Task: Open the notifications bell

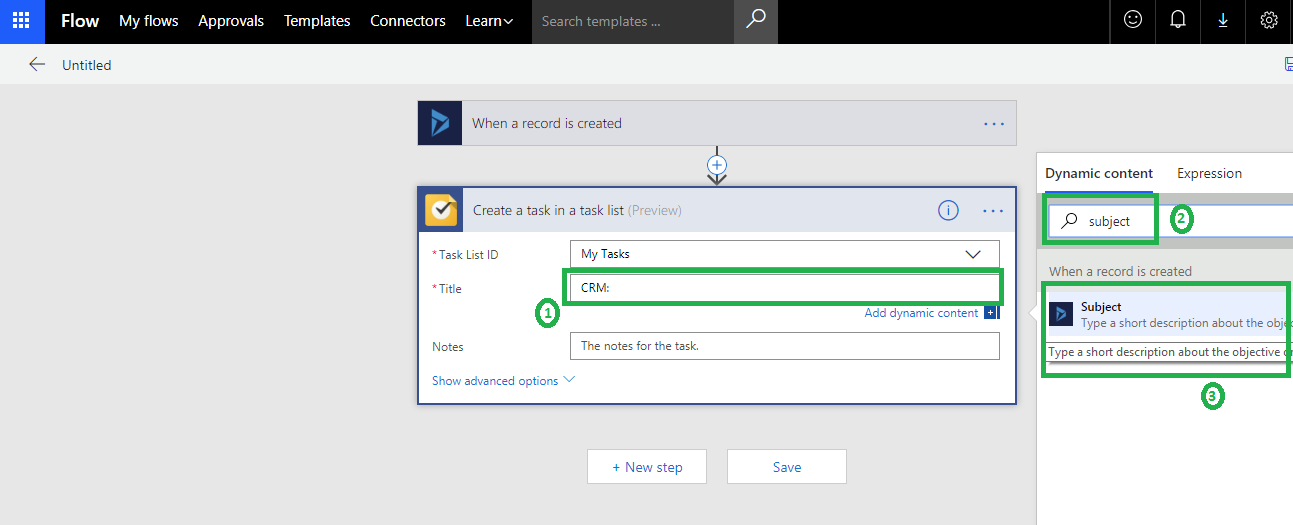Action: point(1178,20)
